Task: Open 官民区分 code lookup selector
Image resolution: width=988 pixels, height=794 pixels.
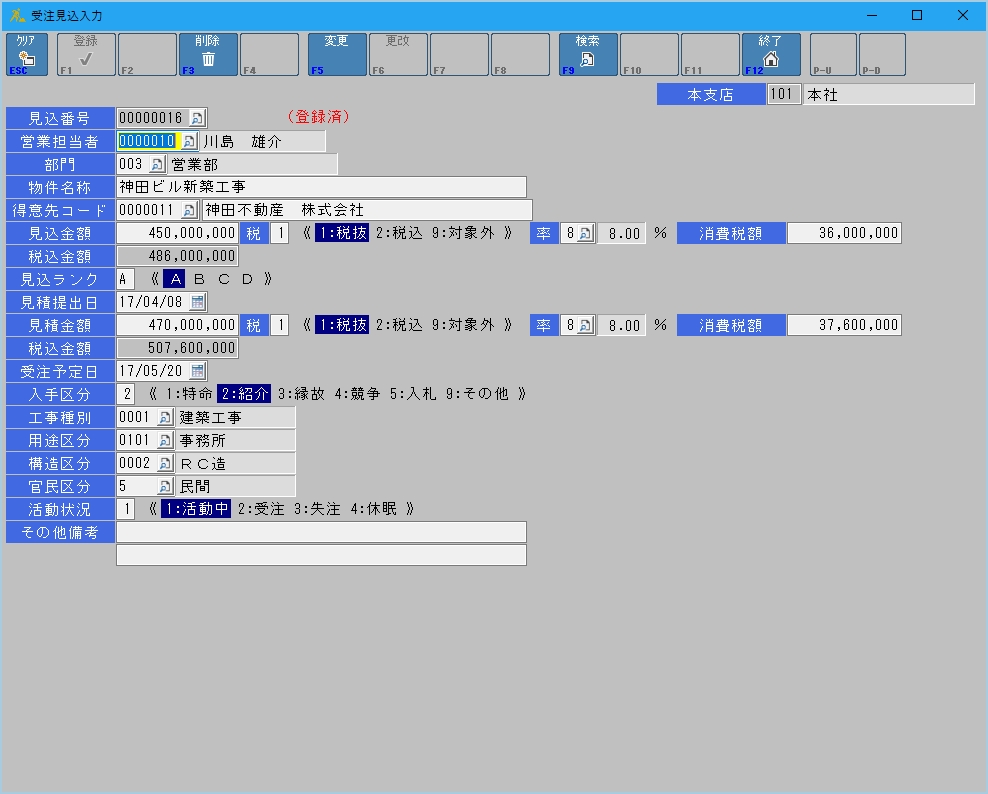Action: (165, 487)
